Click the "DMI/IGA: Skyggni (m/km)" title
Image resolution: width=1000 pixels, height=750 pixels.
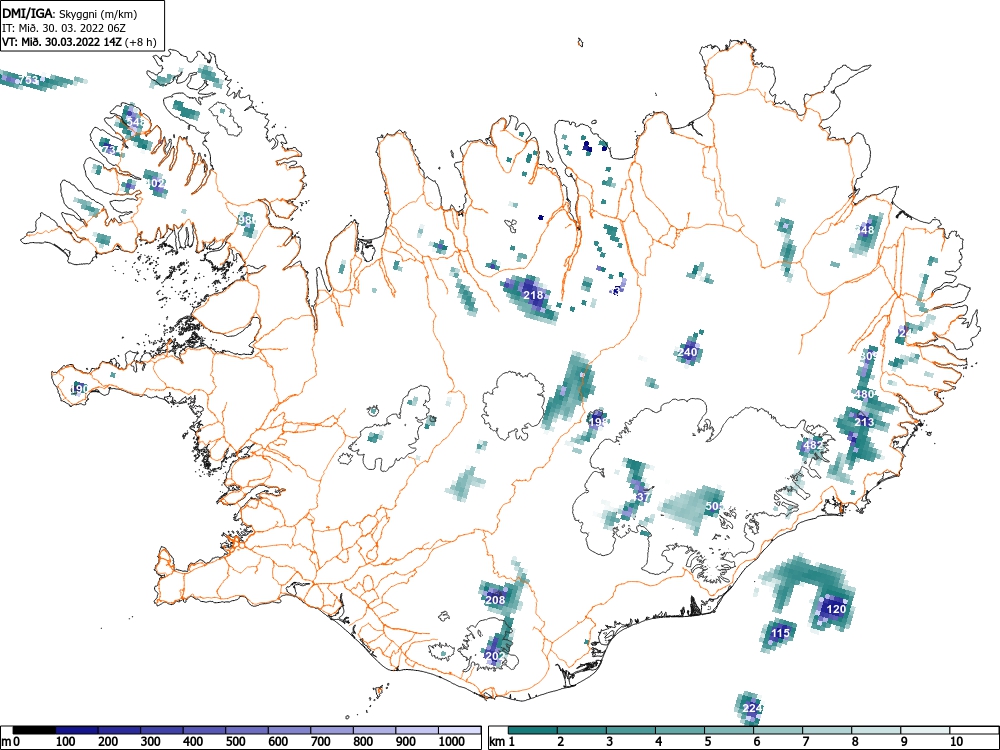70,13
